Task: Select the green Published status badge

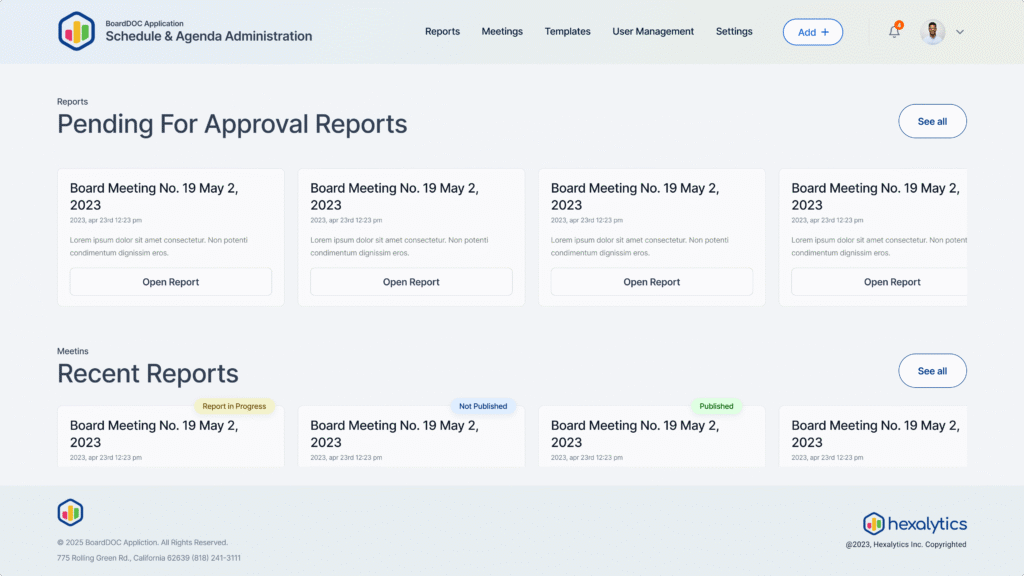Action: (716, 406)
